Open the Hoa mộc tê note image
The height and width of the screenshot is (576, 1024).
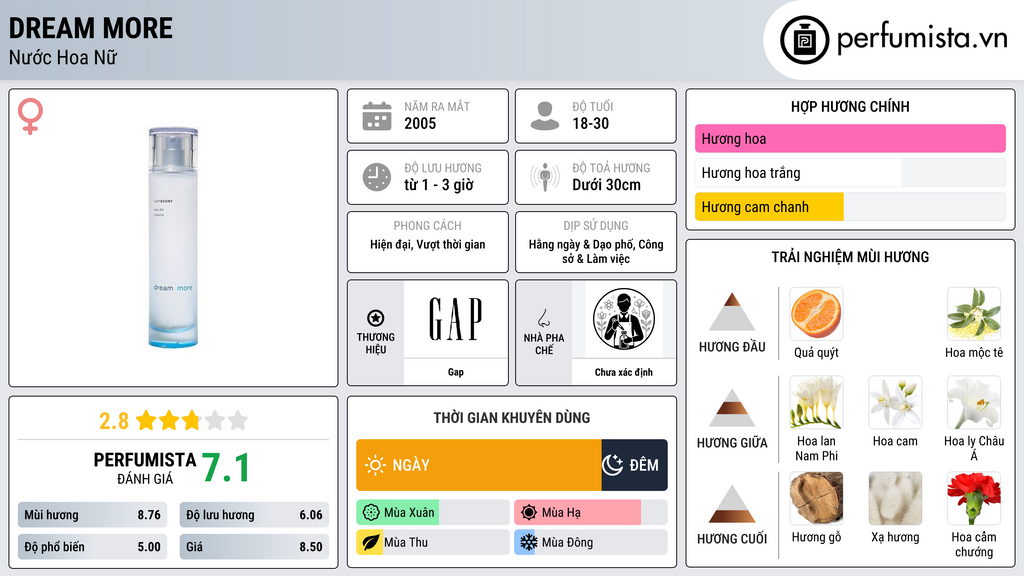974,313
